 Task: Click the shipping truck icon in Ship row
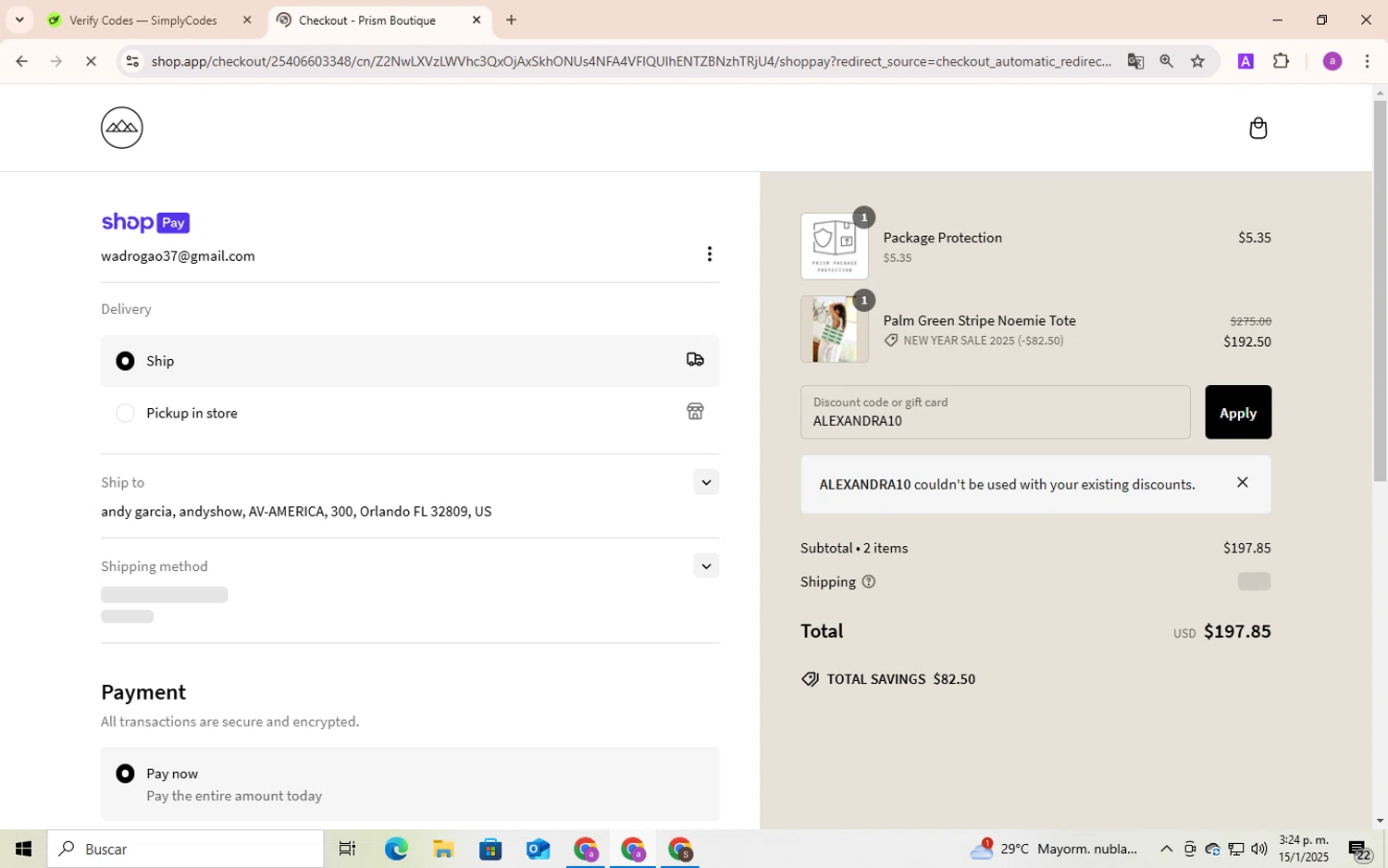pos(695,360)
